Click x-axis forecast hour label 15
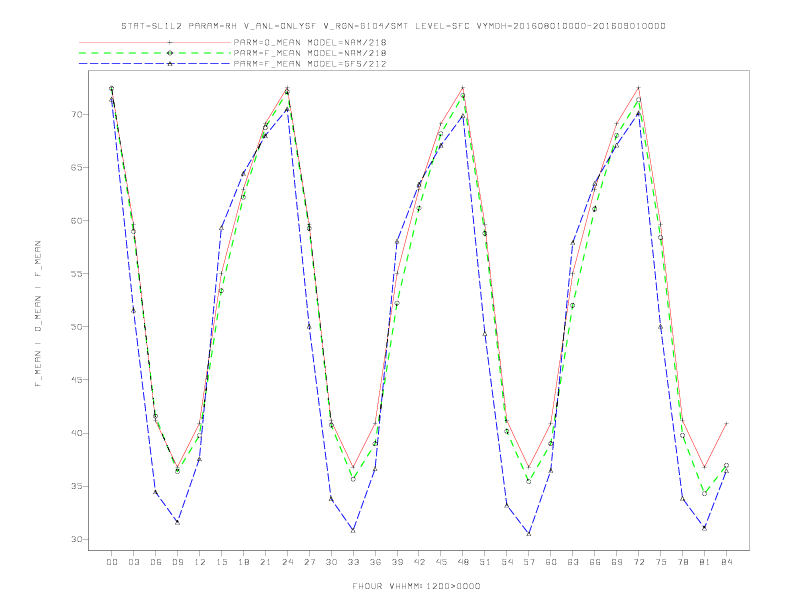The height and width of the screenshot is (612, 792). point(221,562)
